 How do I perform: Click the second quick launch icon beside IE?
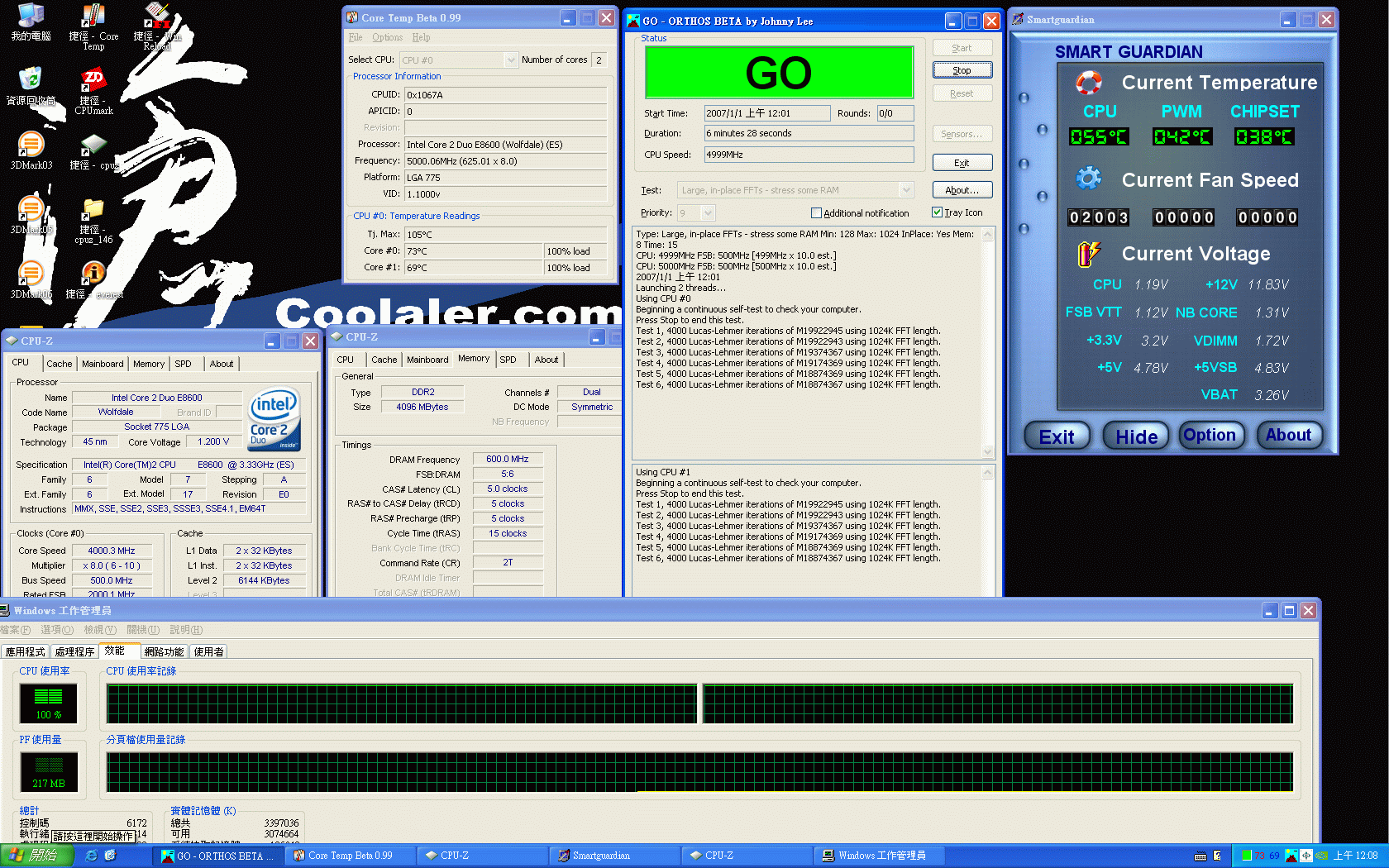(x=110, y=856)
